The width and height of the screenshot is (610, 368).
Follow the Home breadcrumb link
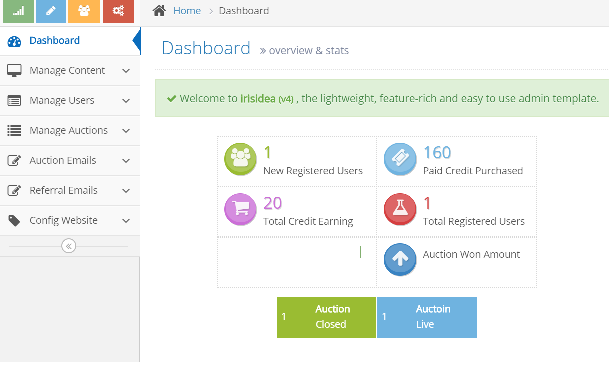[x=187, y=11]
